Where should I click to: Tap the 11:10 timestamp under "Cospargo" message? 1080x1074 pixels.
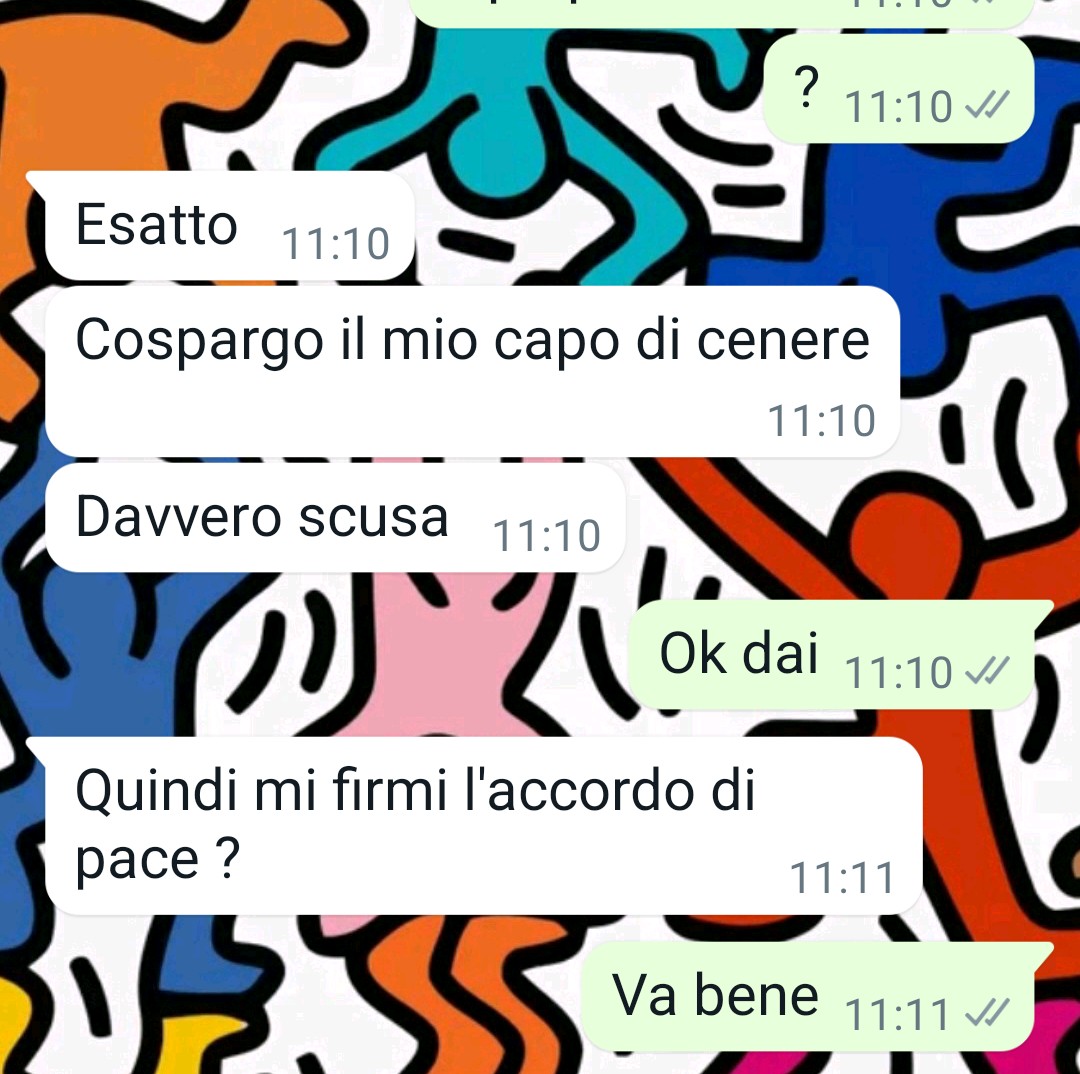pos(821,420)
